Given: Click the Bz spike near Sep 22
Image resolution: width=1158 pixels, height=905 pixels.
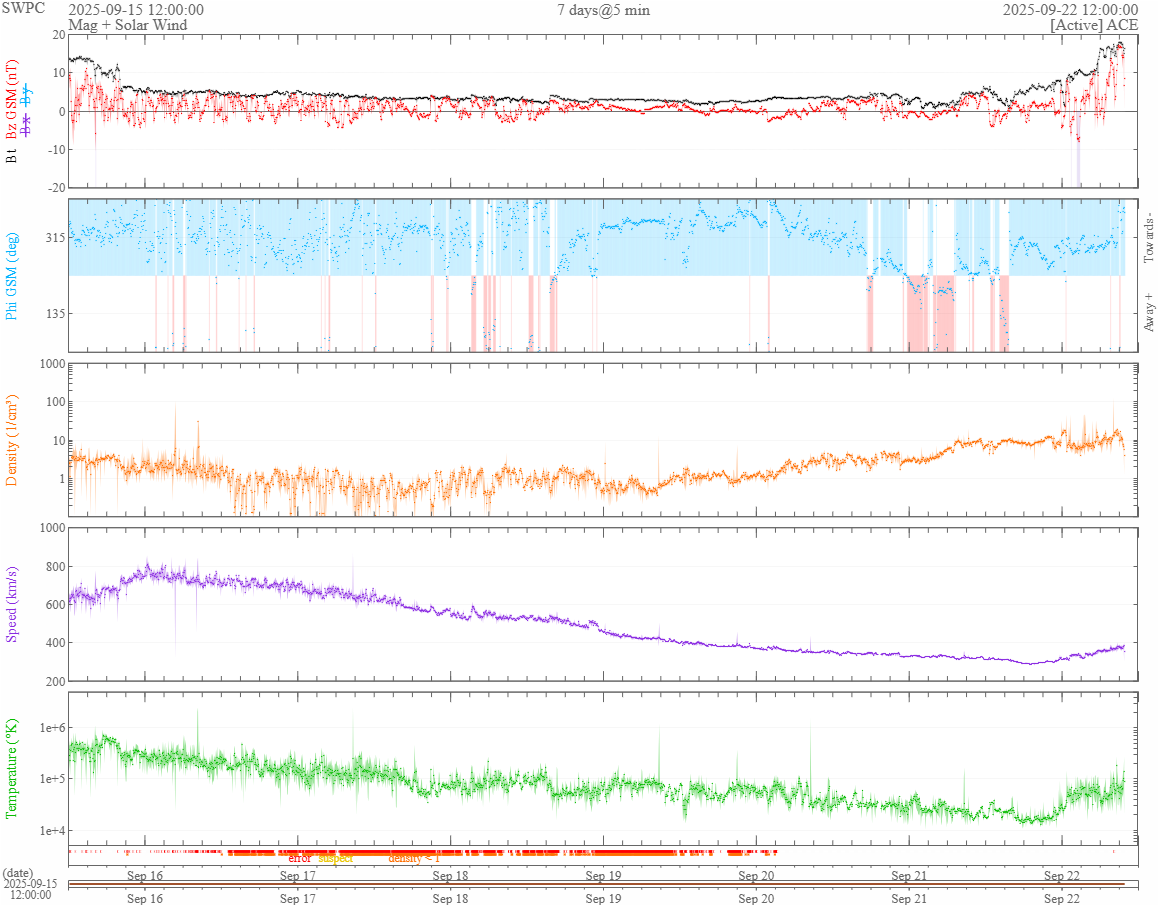Looking at the screenshot, I should tap(1078, 139).
